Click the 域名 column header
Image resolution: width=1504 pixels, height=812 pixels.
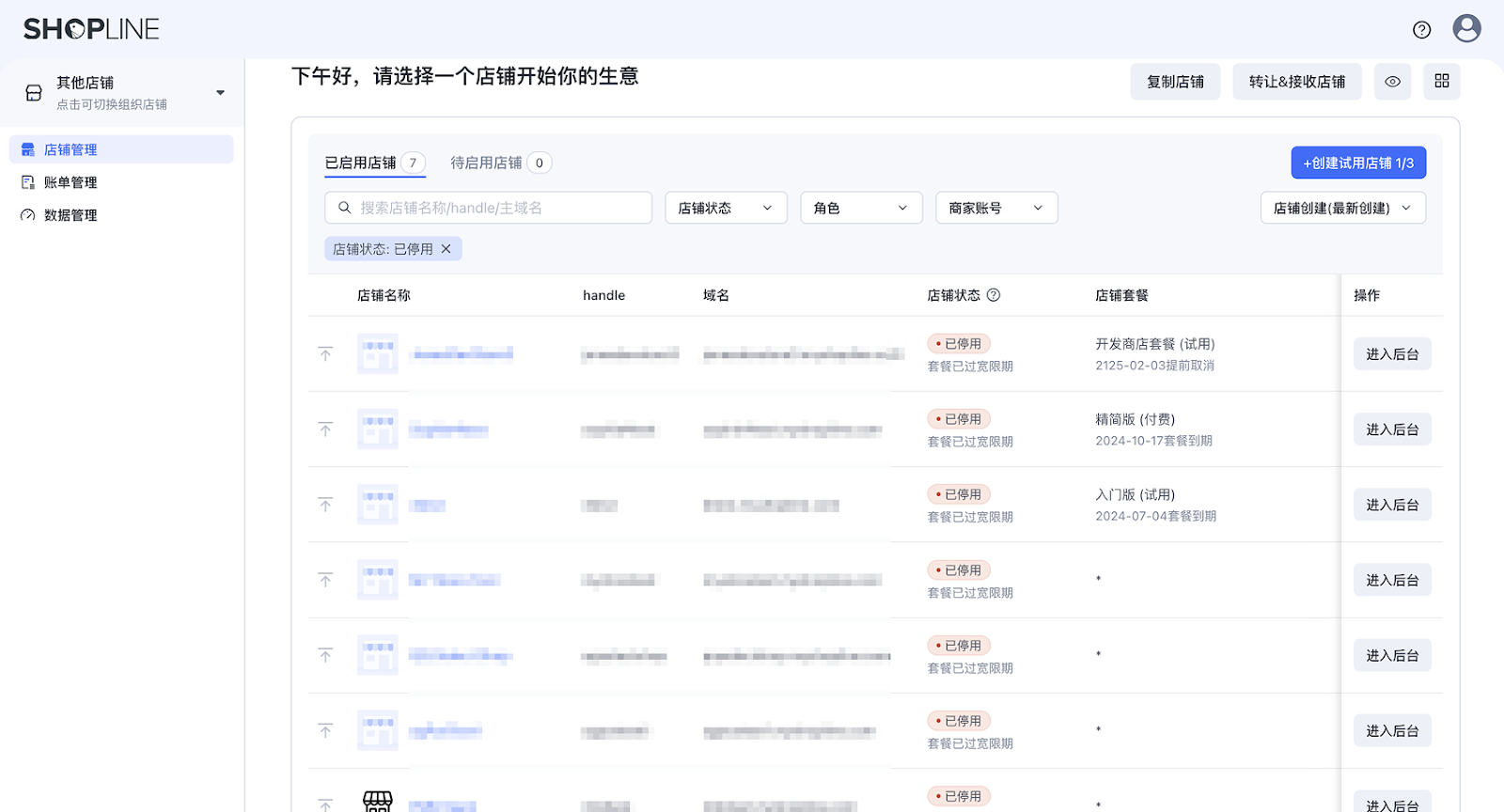tap(716, 295)
